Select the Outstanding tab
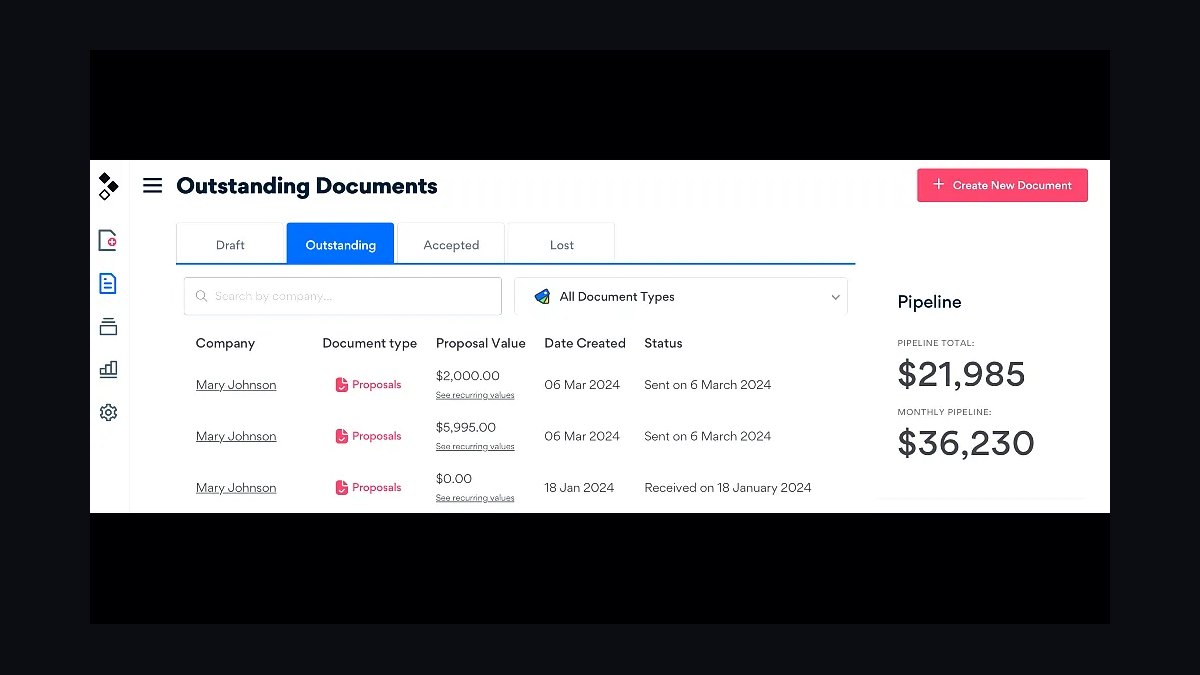1200x675 pixels. tap(341, 244)
